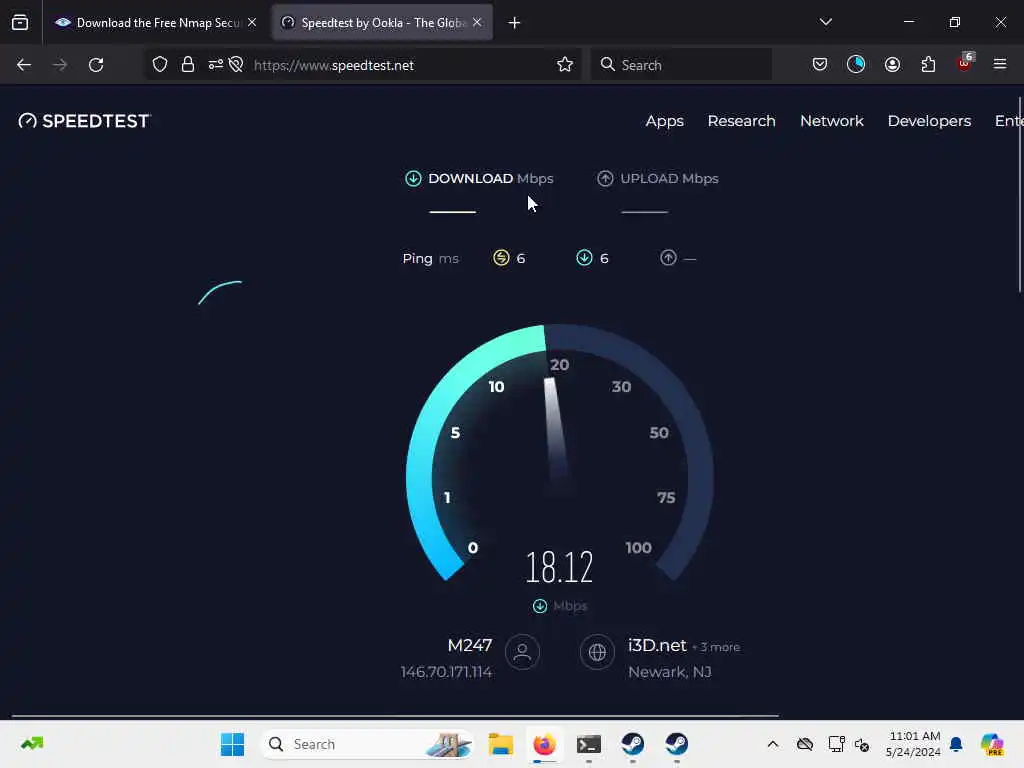
Task: Click the UPLOAD Mbps label
Action: (669, 178)
